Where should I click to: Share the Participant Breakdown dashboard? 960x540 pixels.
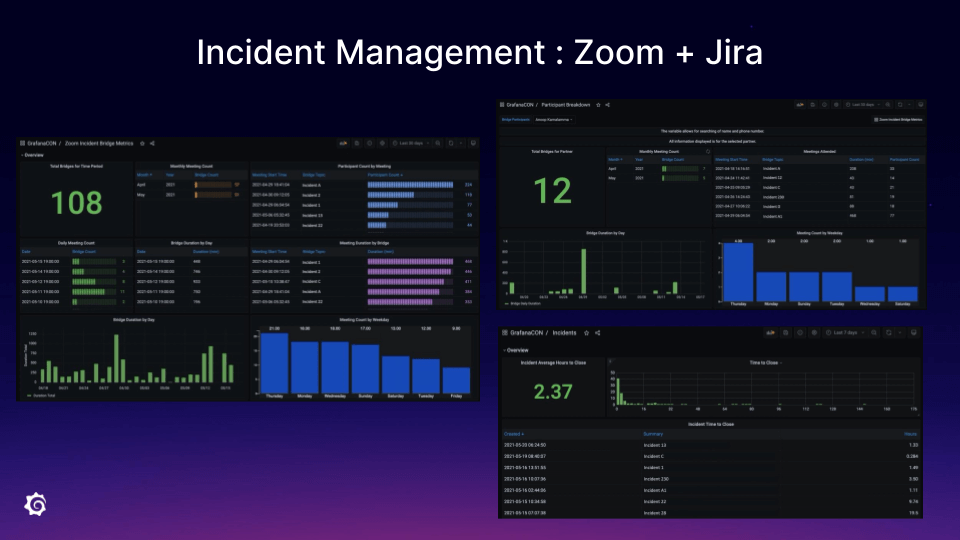(607, 105)
